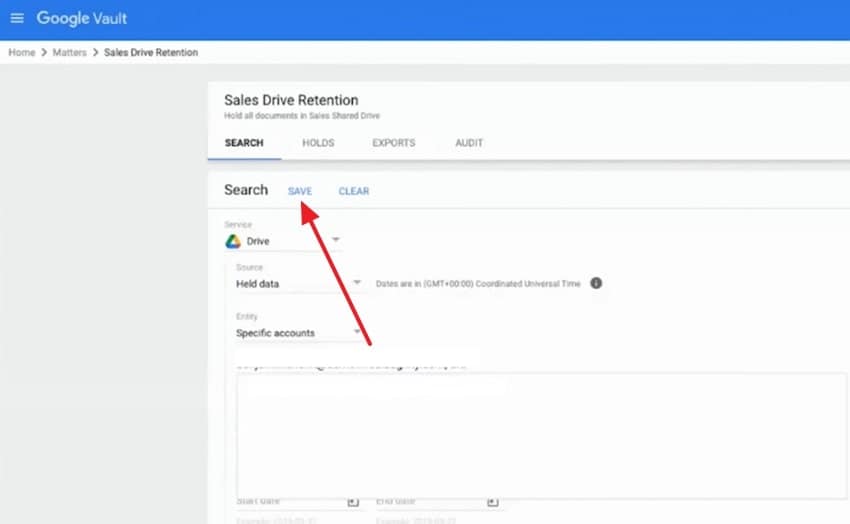Click the Coordinated Universal Time note
Viewport: 850px width, 524px height.
478,283
